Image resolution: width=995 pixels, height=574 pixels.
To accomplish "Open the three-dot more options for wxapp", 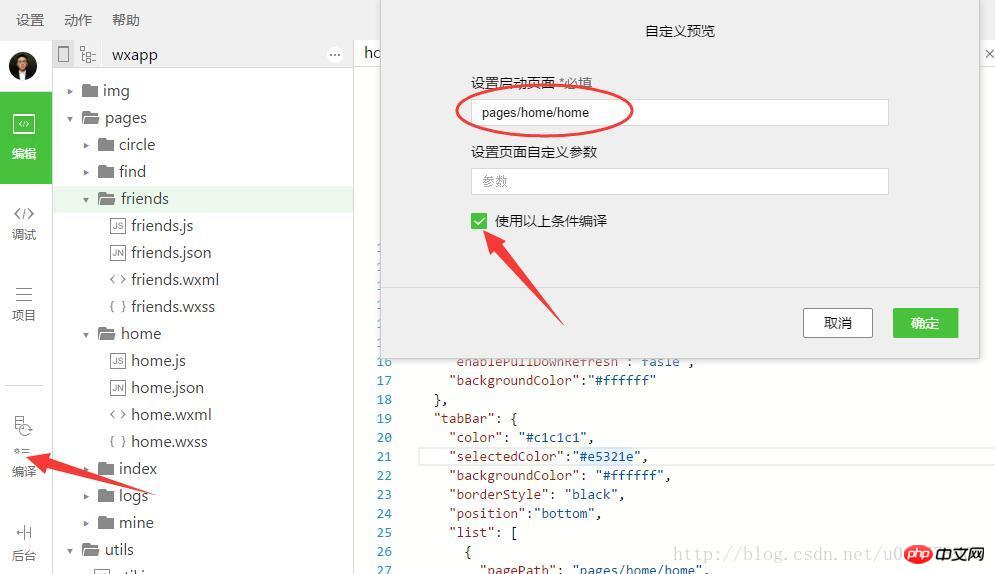I will coord(335,55).
